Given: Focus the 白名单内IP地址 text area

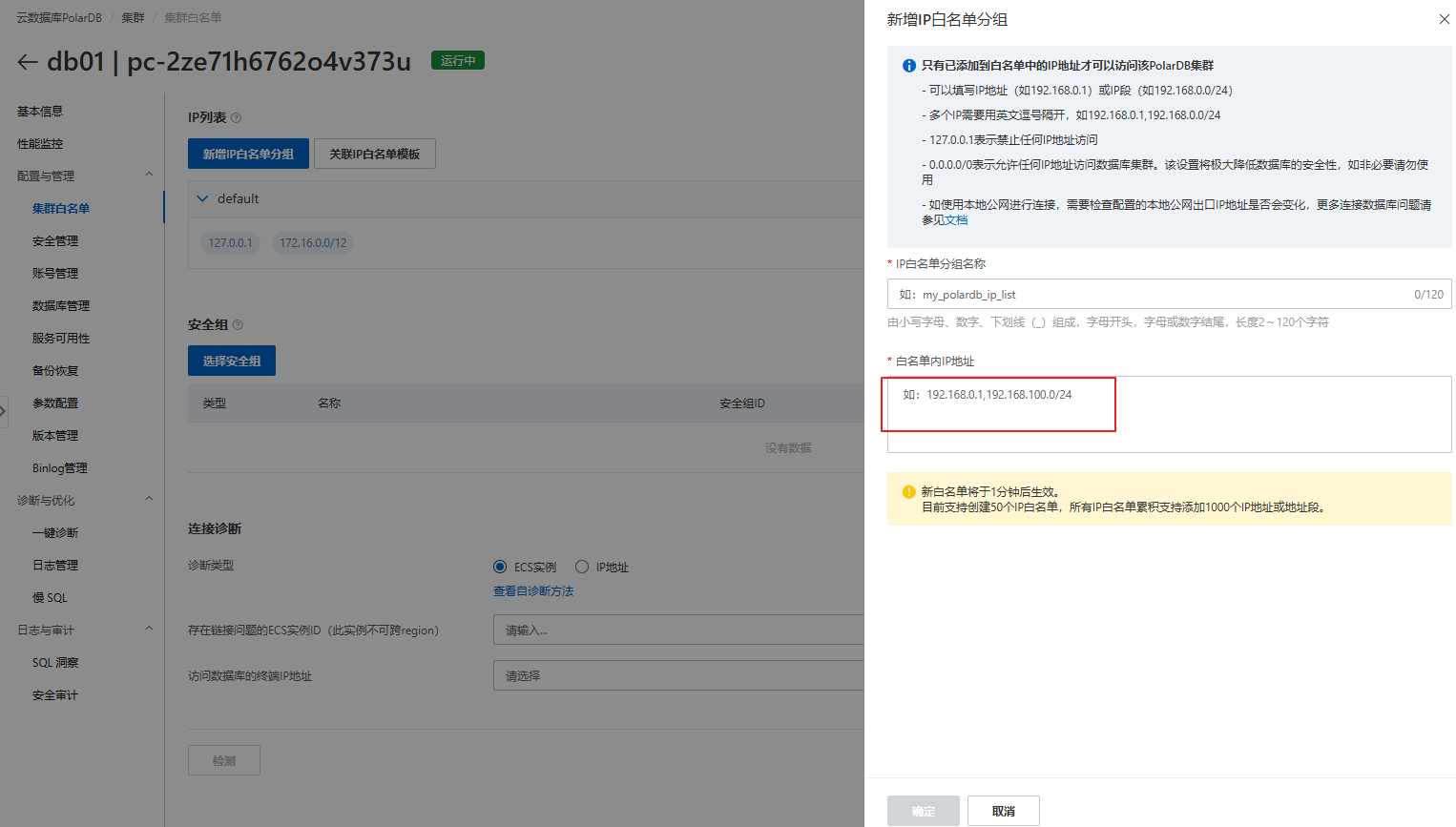Looking at the screenshot, I should (1170, 414).
